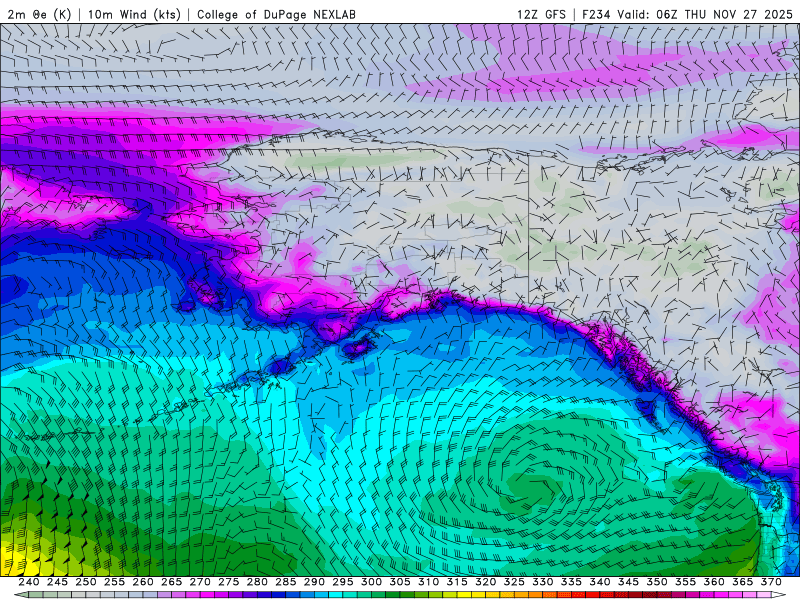Select the 365 value on the color scale
This screenshot has width=800, height=600.
coord(743,582)
